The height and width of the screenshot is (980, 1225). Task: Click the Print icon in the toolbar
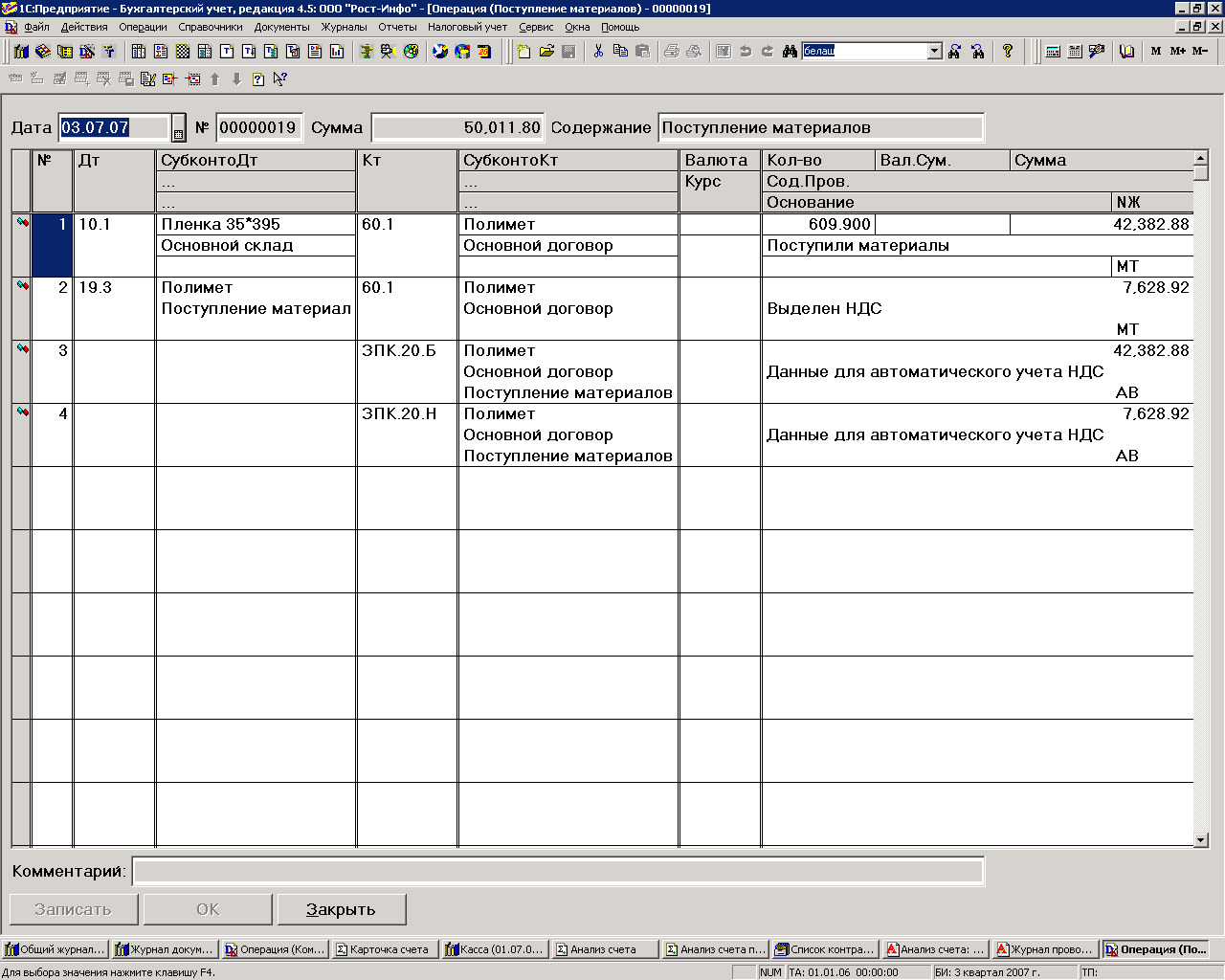pos(672,51)
